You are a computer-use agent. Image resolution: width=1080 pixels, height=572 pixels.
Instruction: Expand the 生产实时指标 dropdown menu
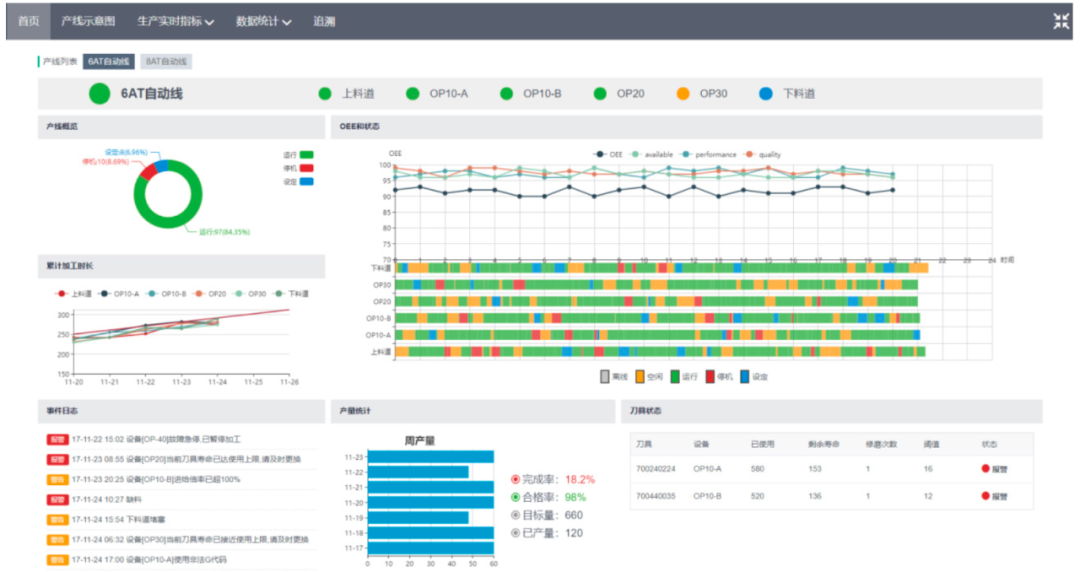[x=175, y=21]
